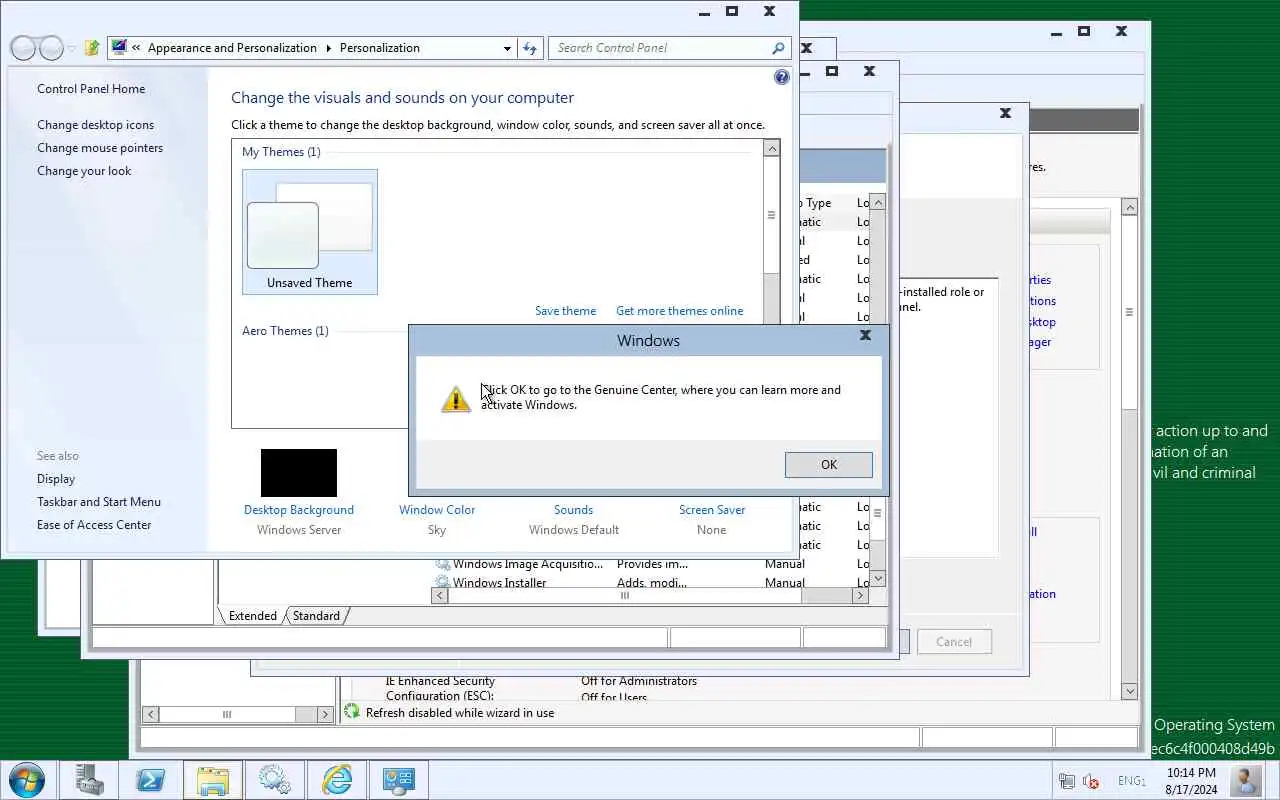1280x800 pixels.
Task: Open Control Panel taskbar icon
Action: (x=399, y=779)
